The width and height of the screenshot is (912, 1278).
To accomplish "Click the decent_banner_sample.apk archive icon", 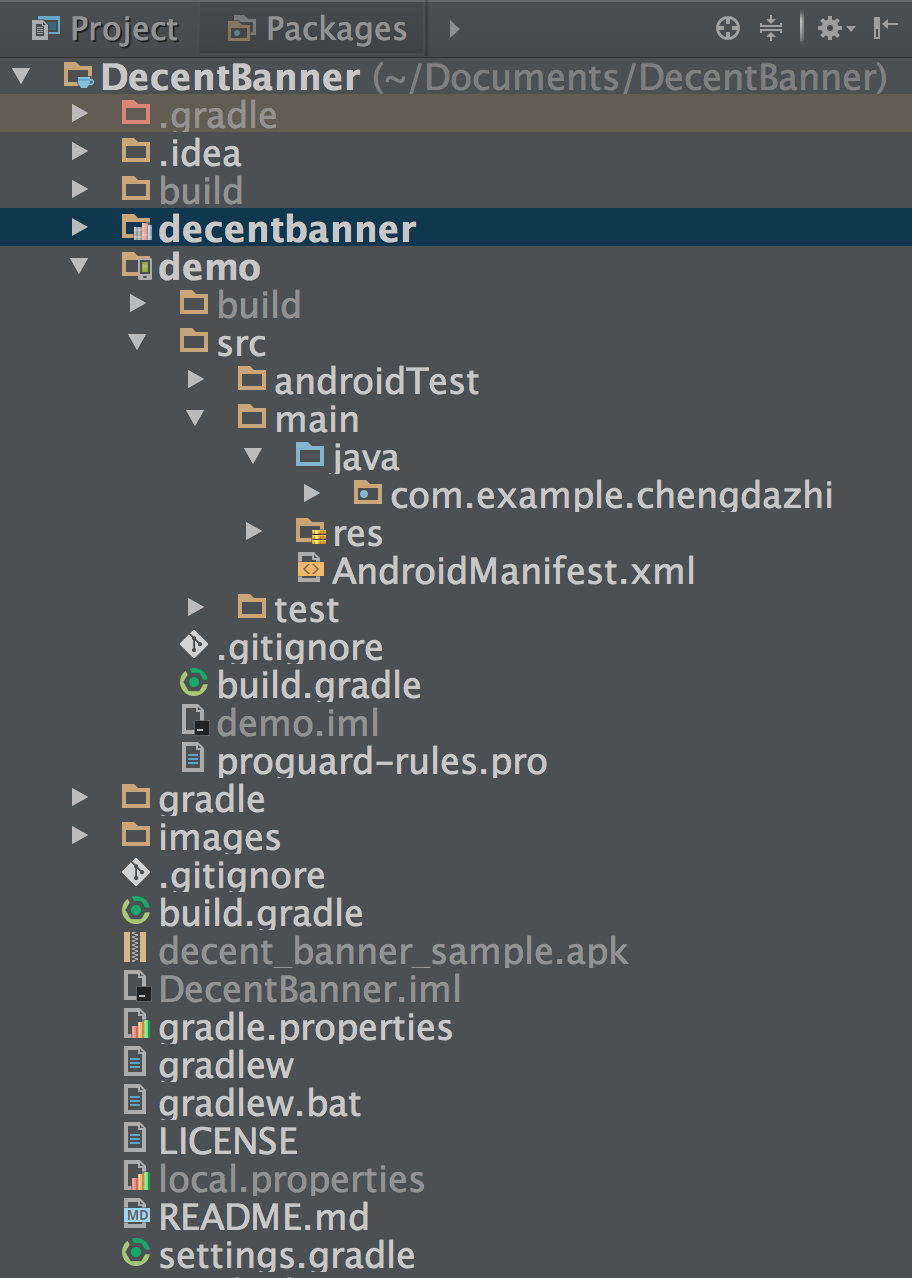I will coord(134,949).
